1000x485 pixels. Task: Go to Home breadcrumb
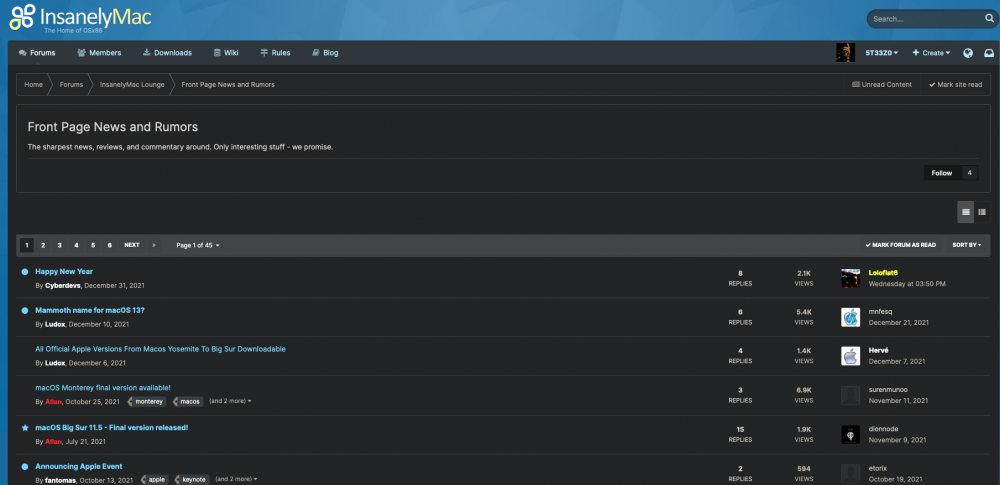33,84
